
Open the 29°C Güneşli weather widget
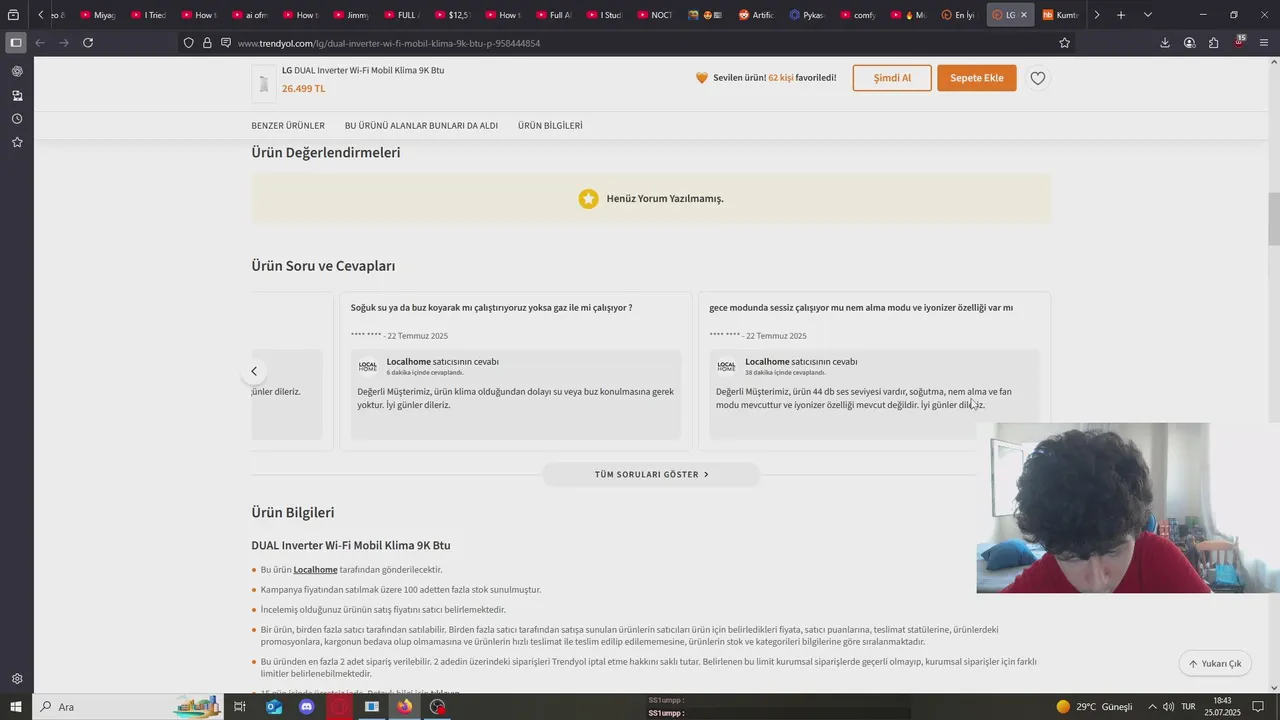(1095, 707)
